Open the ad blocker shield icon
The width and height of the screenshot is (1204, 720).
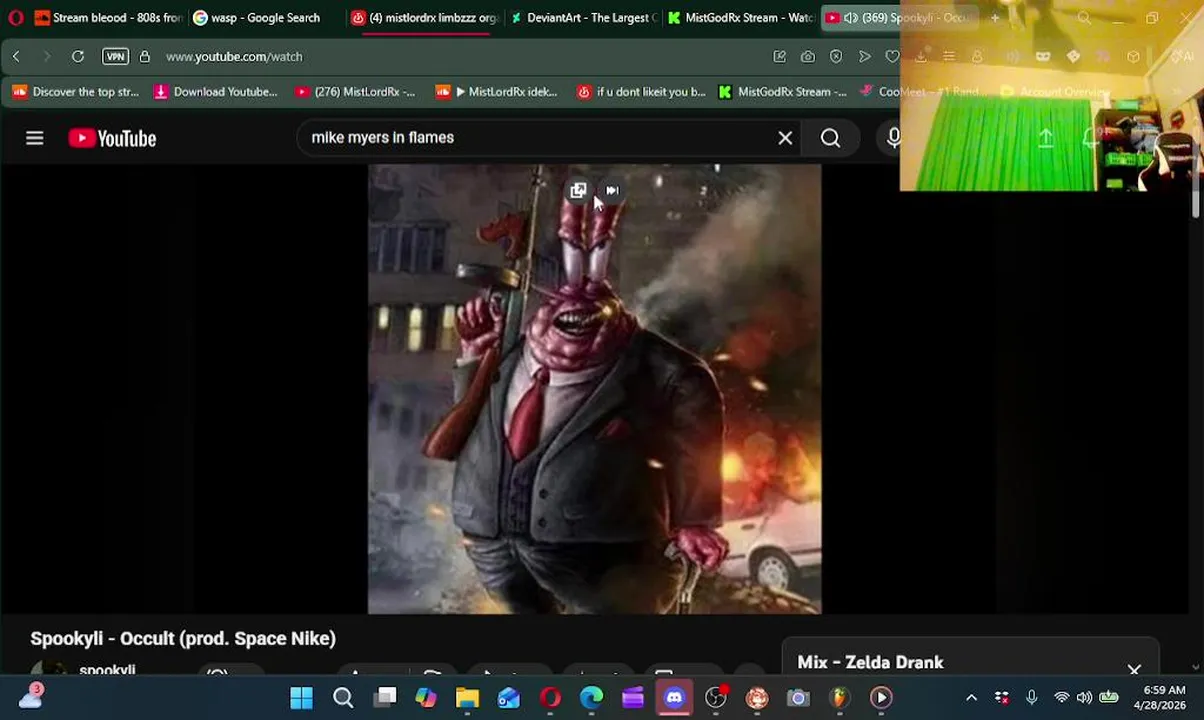coord(836,57)
